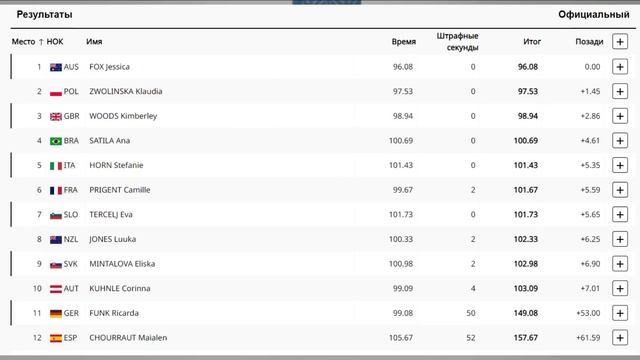
Task: Click the Italy flag icon
Action: click(56, 166)
